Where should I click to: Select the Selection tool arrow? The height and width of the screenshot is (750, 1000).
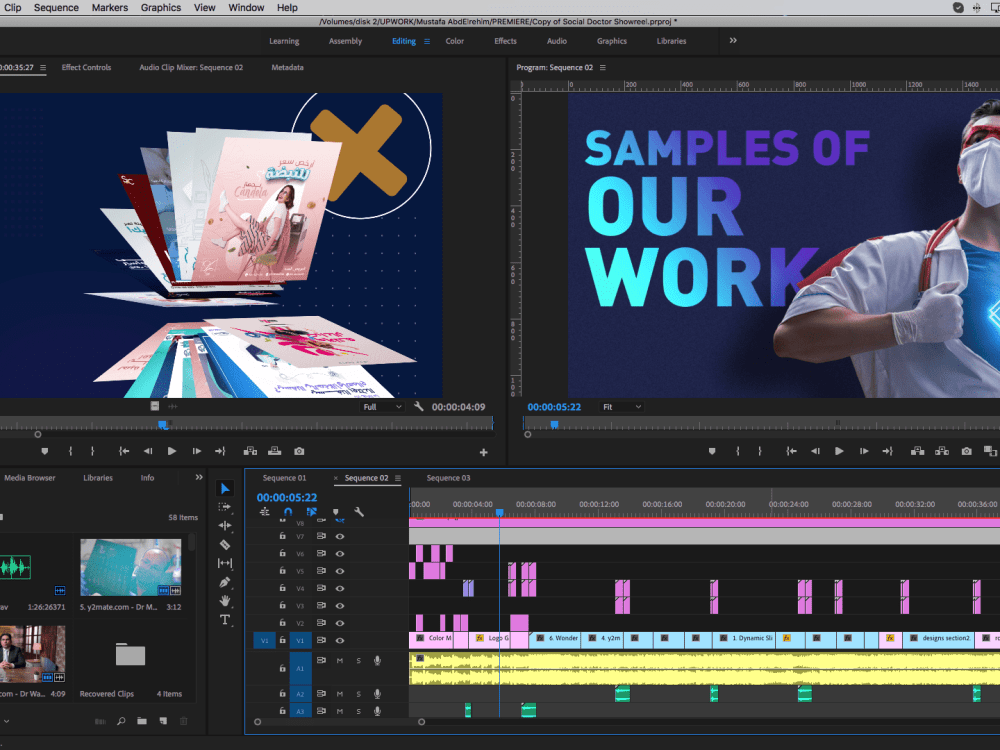pos(224,489)
